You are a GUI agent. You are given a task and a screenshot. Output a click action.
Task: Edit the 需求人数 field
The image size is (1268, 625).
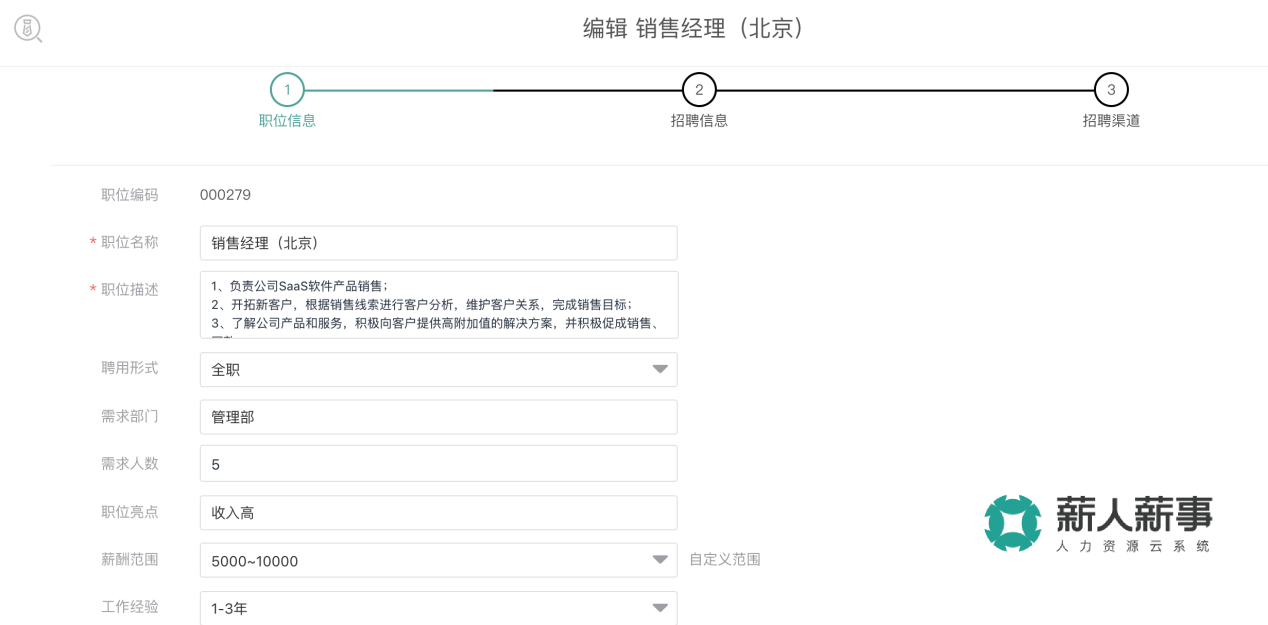[x=438, y=464]
